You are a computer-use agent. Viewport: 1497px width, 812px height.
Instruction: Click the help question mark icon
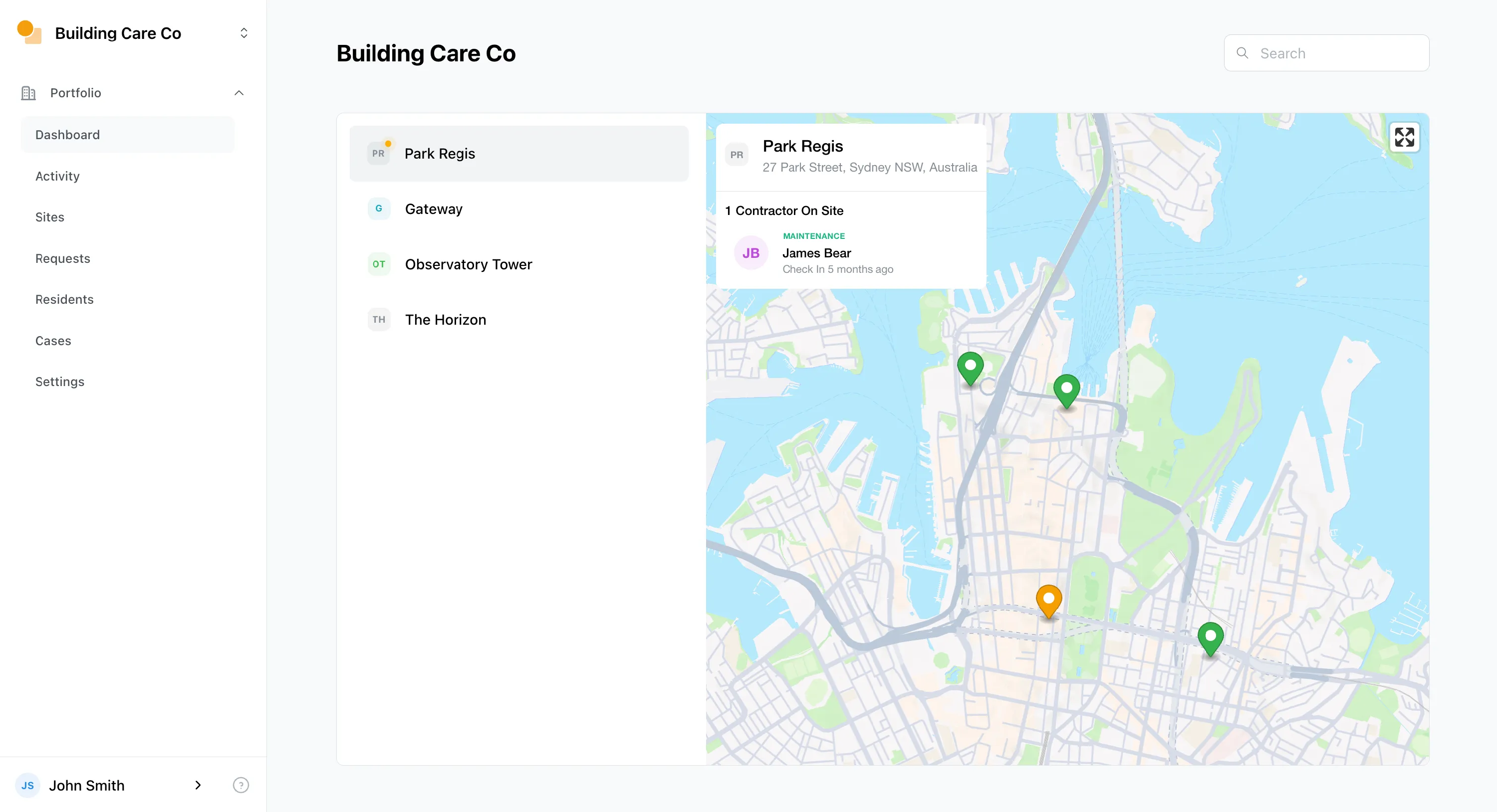tap(241, 785)
